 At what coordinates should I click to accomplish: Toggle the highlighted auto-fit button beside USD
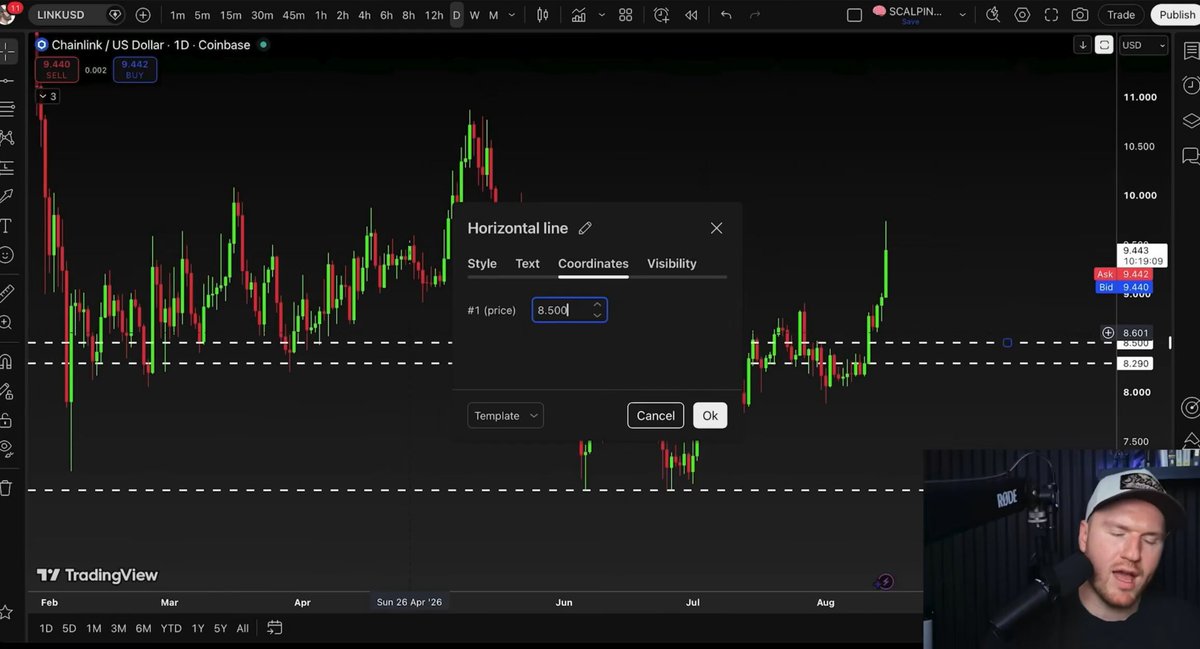pos(1104,45)
